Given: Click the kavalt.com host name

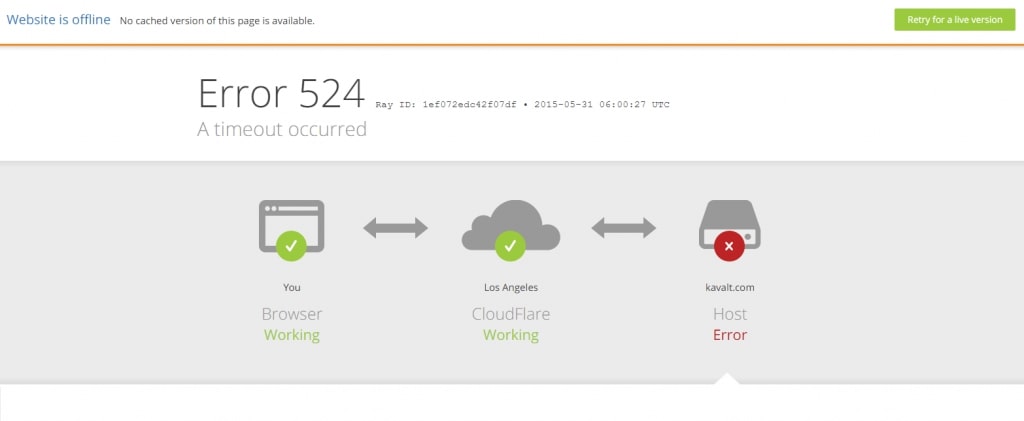Looking at the screenshot, I should pos(729,287).
